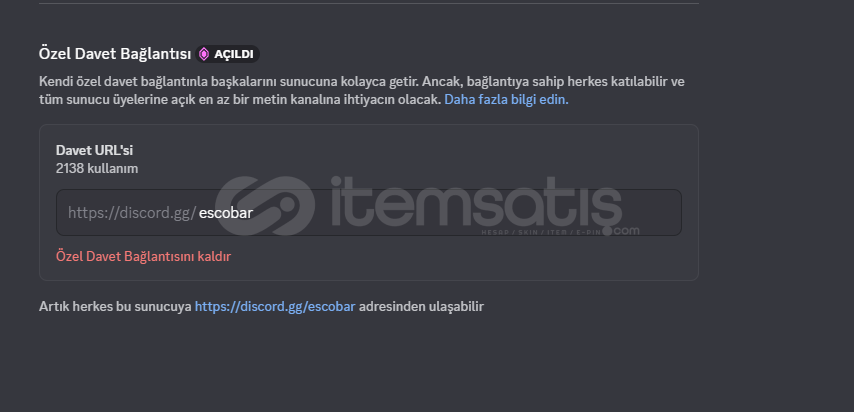
Task: Open the blue https://discord.gg/escobar link
Action: click(275, 306)
